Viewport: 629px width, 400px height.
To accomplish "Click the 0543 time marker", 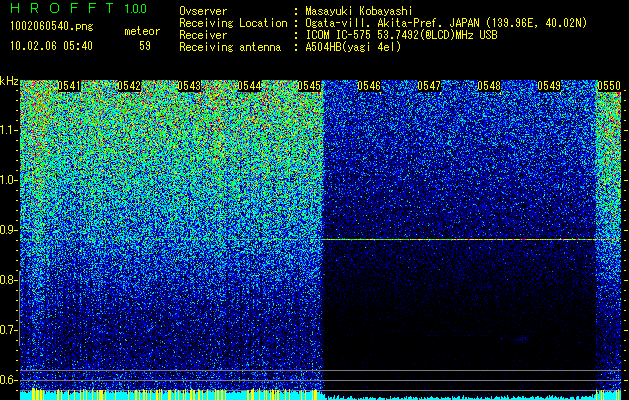I will click(189, 86).
